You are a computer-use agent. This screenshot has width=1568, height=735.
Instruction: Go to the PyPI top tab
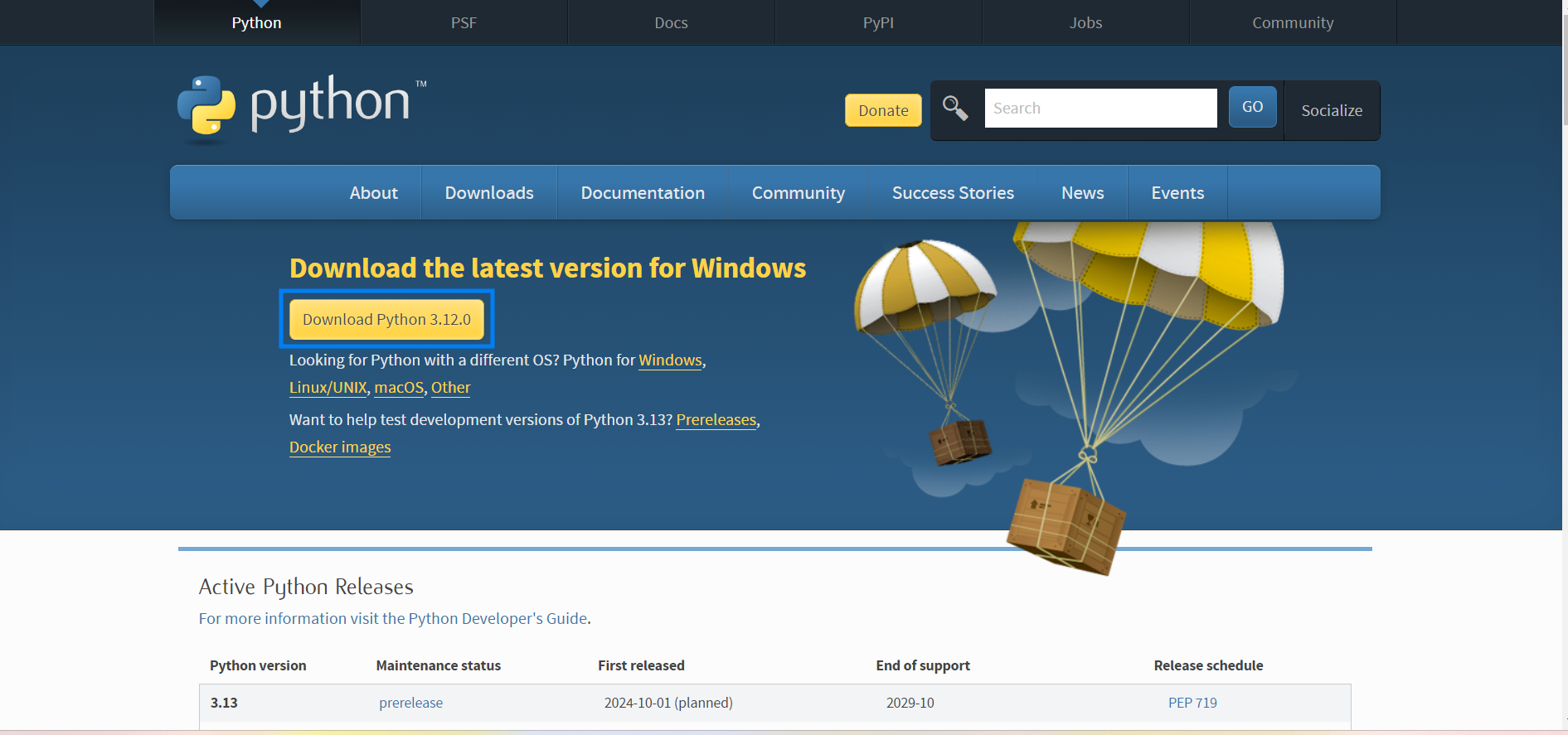[x=878, y=22]
